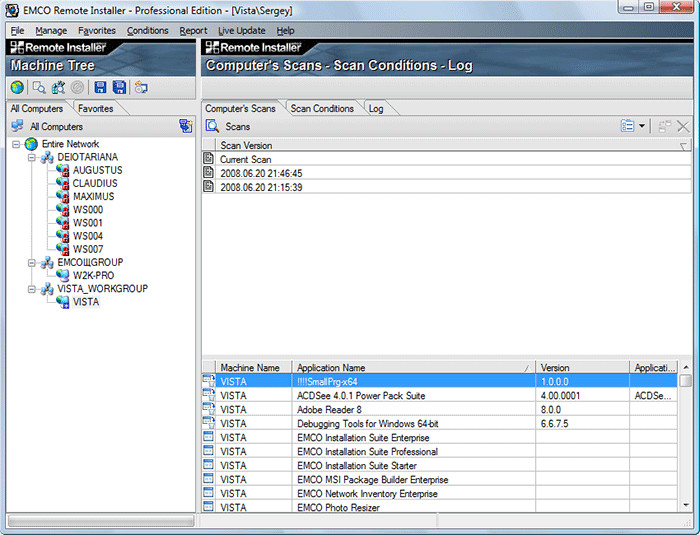Click the icon beside 2008.06.20 21:46:45 scan
Image resolution: width=700 pixels, height=535 pixels.
click(208, 172)
